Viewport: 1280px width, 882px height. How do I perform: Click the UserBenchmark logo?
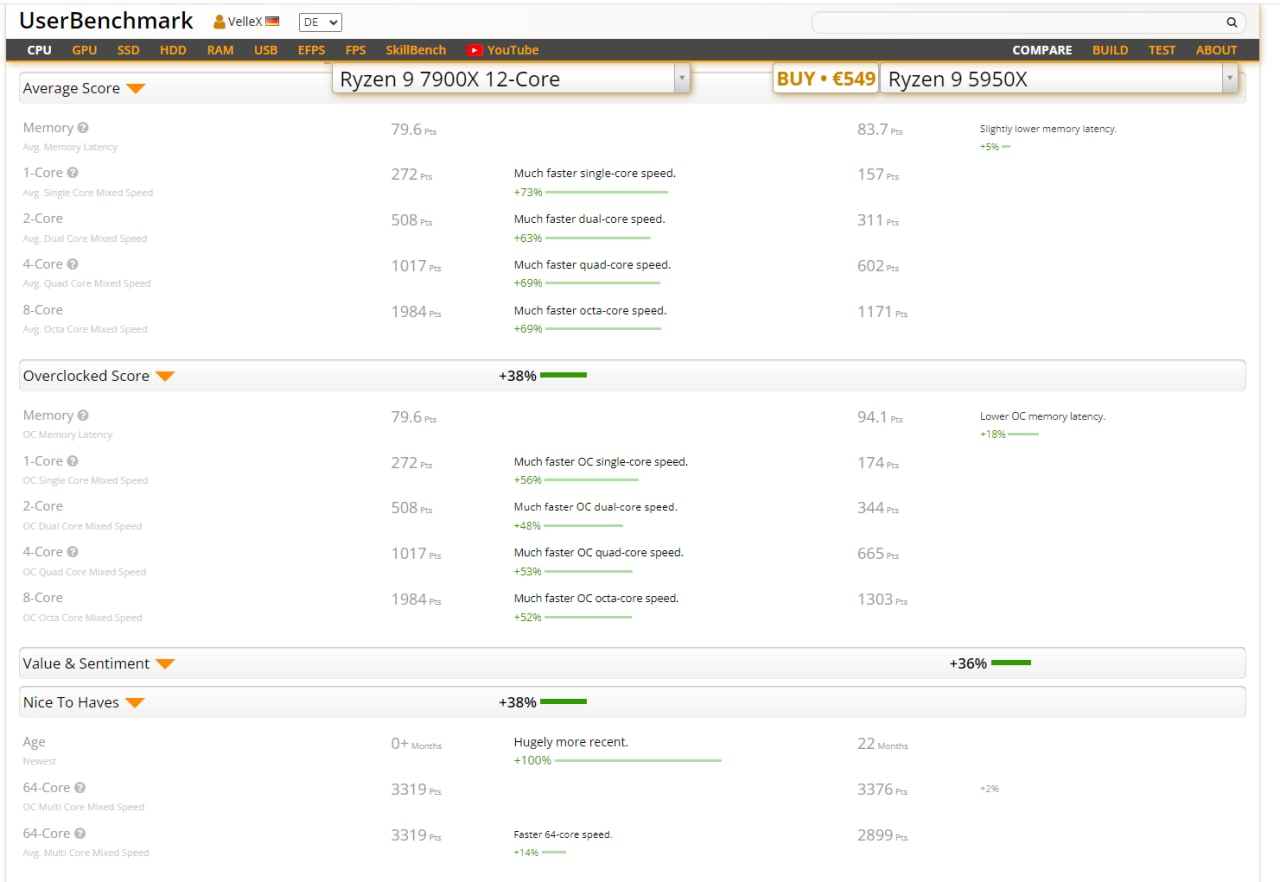tap(106, 21)
